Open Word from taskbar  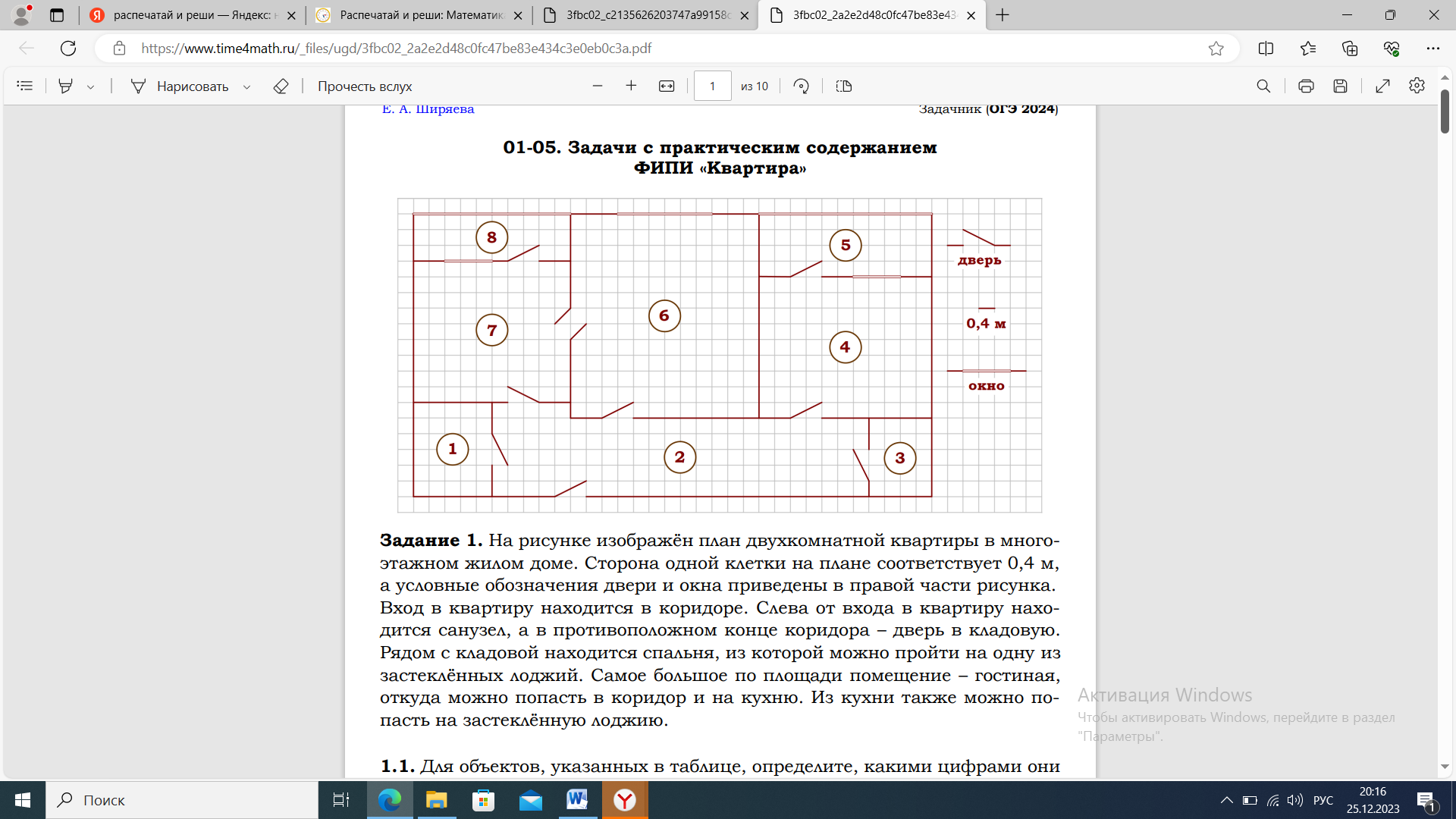(578, 800)
